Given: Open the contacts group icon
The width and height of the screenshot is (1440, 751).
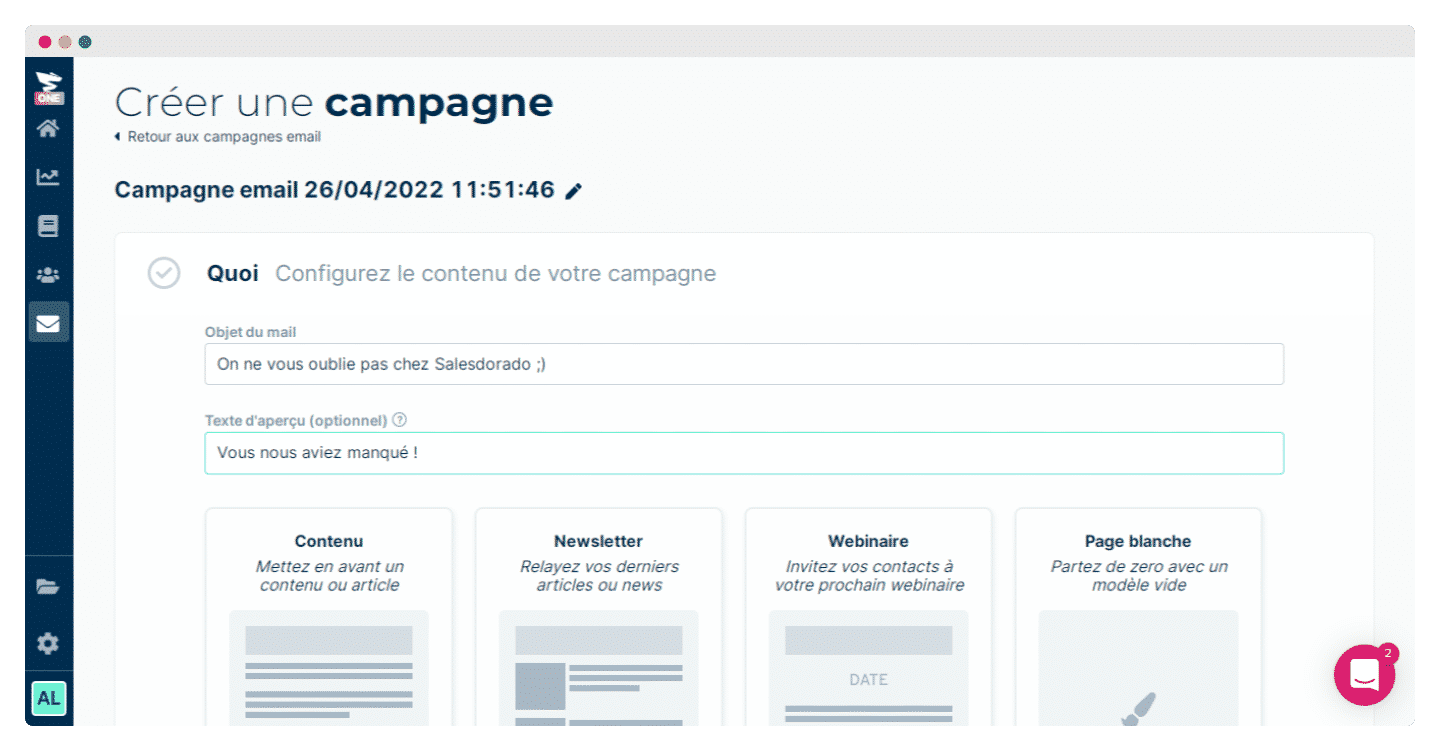Looking at the screenshot, I should pyautogui.click(x=48, y=274).
